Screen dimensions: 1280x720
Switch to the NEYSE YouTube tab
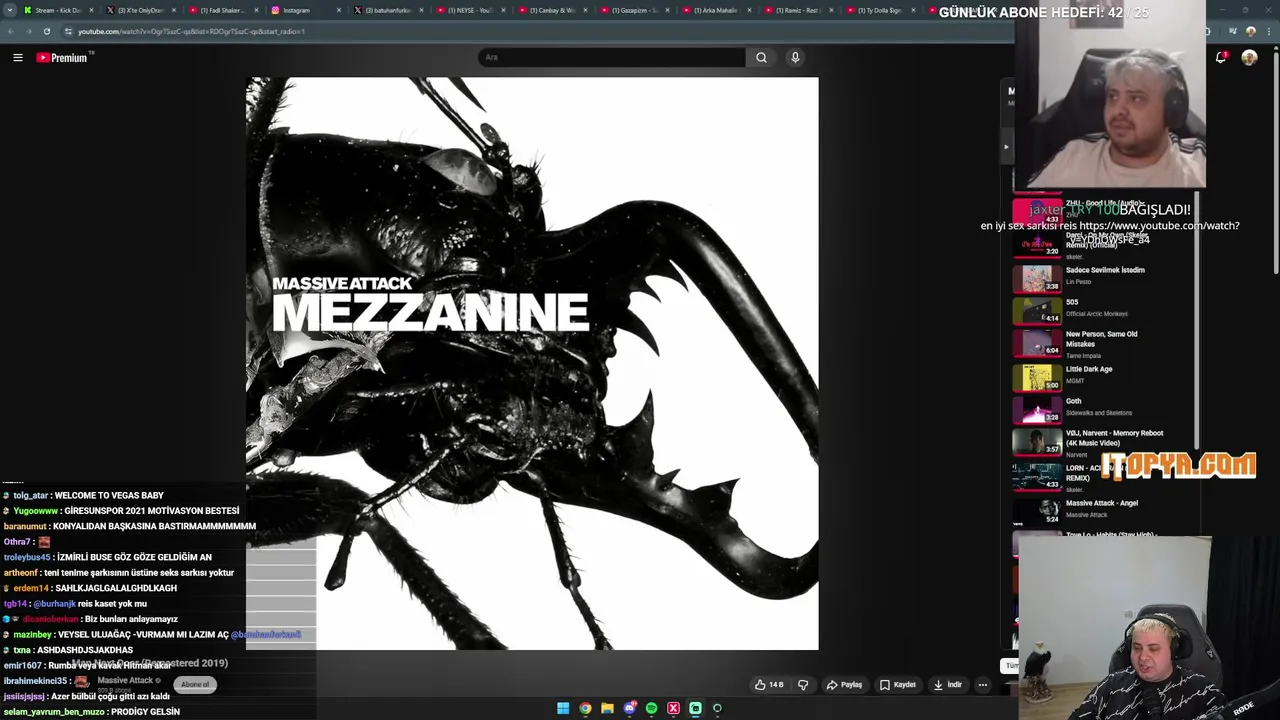tap(470, 10)
